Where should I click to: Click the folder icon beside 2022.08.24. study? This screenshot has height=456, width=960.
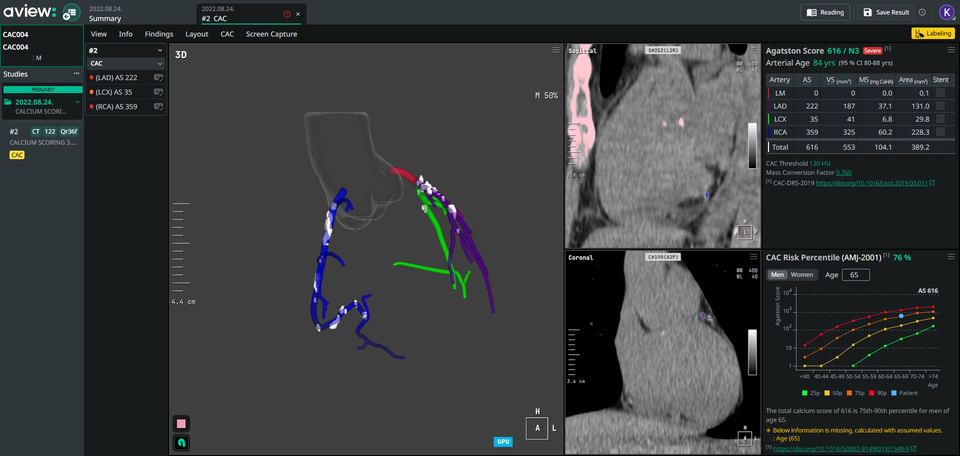pyautogui.click(x=9, y=102)
